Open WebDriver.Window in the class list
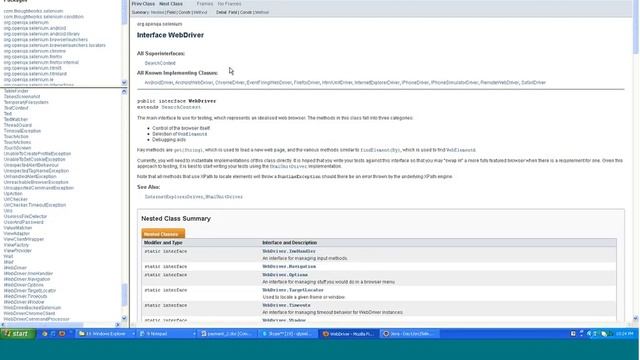 coord(24,302)
